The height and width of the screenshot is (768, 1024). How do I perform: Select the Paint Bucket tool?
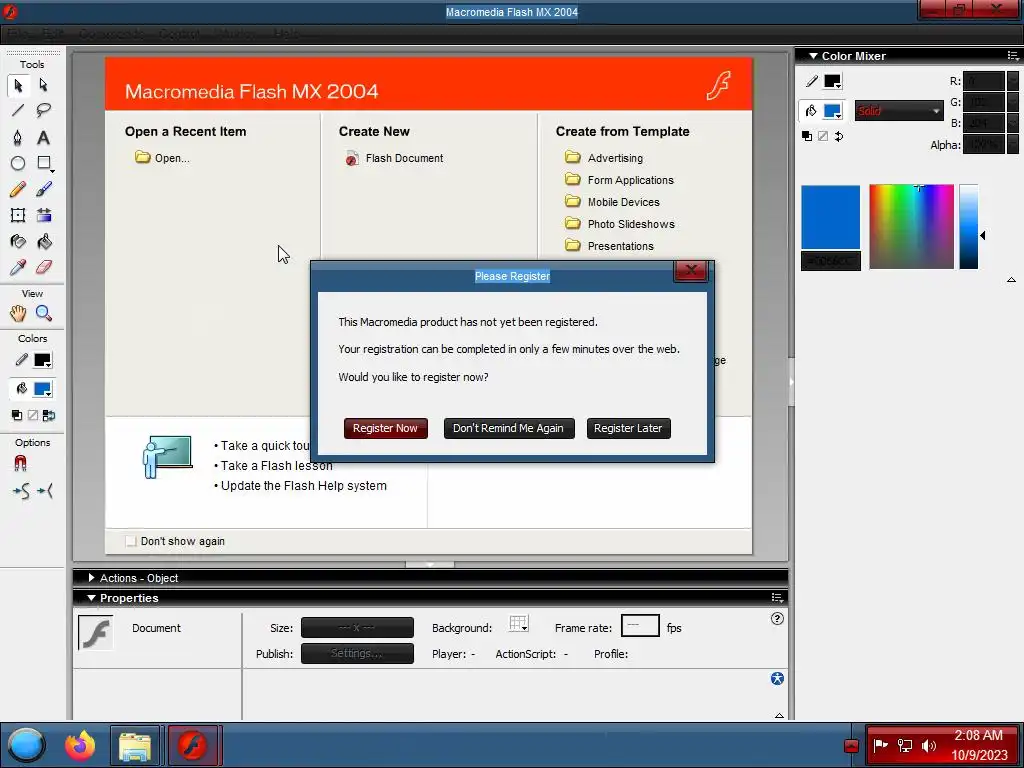[x=44, y=242]
